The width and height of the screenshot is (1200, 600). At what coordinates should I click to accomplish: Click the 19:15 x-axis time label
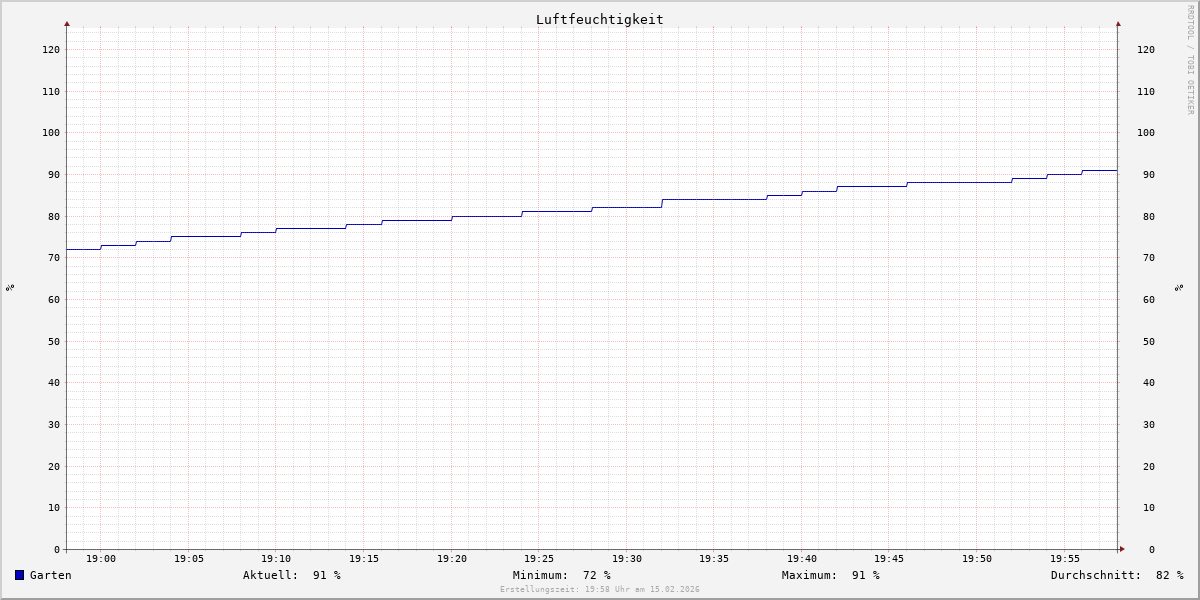pos(364,559)
